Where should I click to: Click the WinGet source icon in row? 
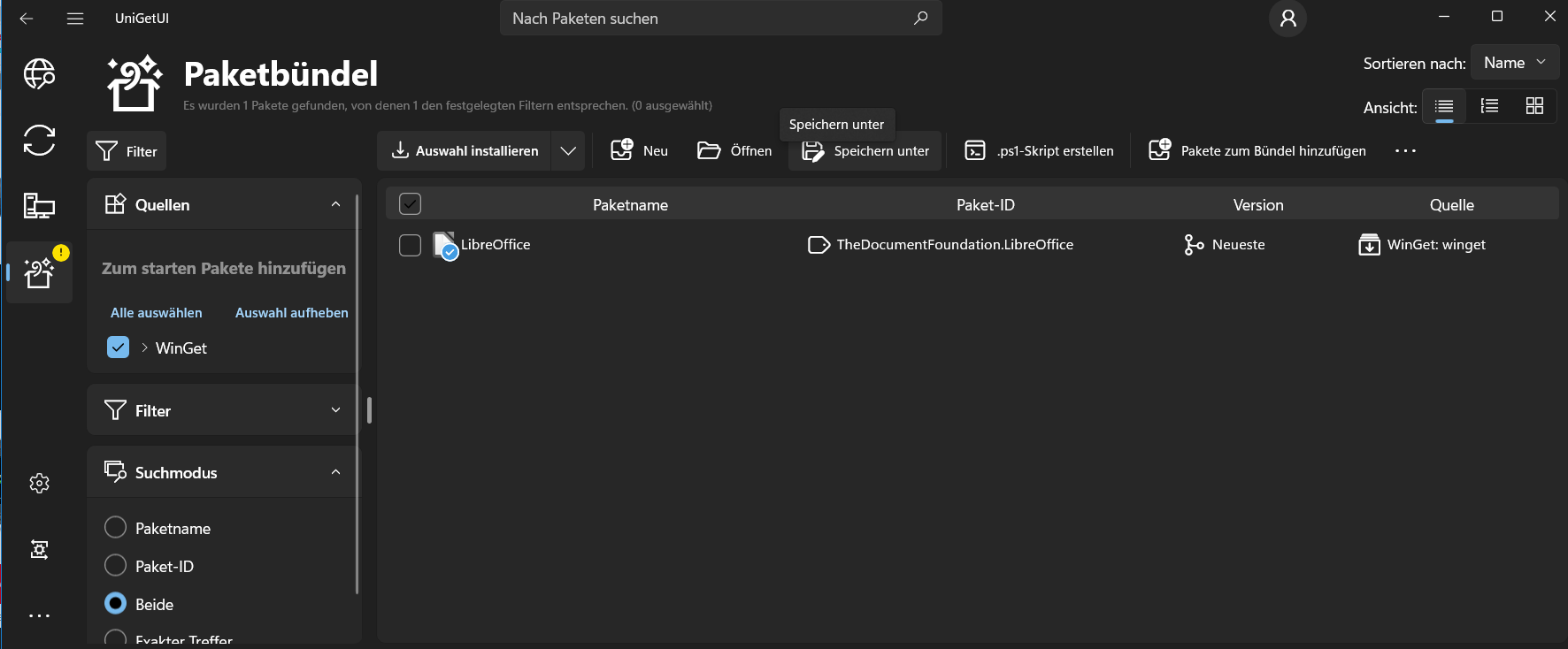[1369, 245]
